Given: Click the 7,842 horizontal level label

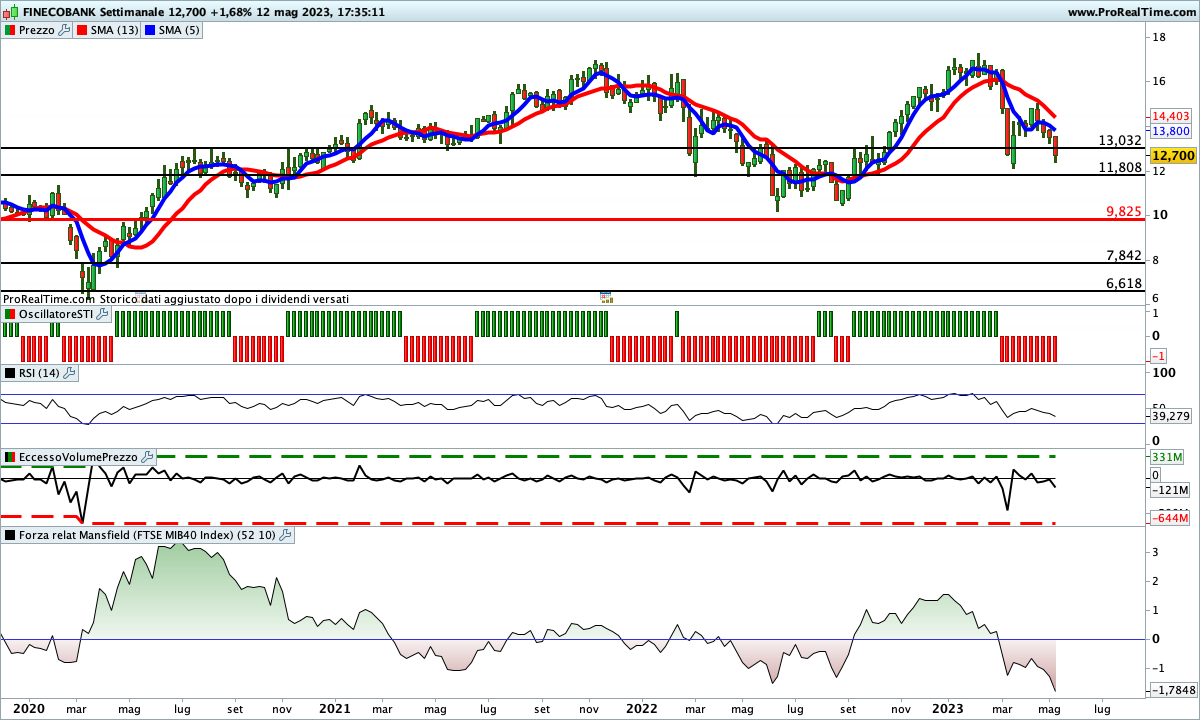Looking at the screenshot, I should [x=1124, y=256].
